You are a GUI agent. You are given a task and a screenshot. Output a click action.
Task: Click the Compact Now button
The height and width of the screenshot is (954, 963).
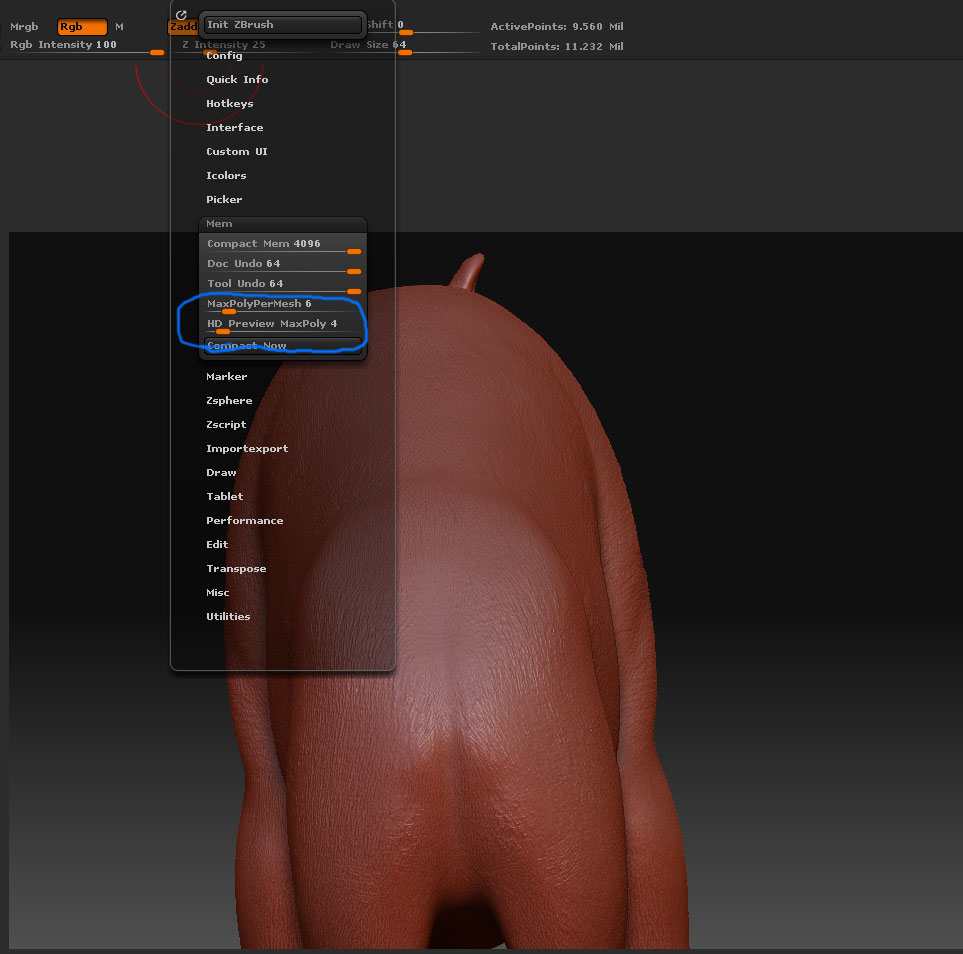point(283,345)
